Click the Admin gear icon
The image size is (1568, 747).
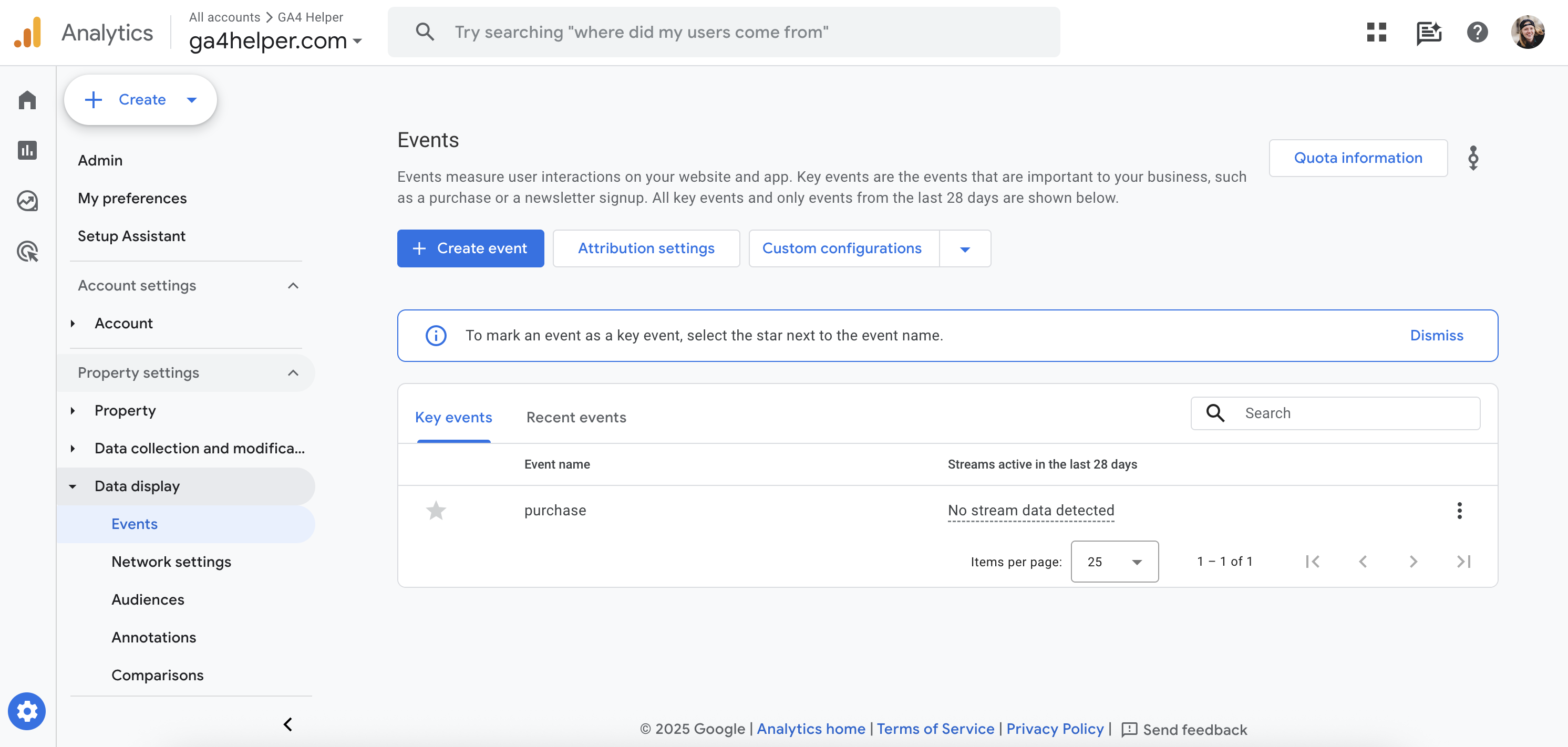[x=27, y=711]
